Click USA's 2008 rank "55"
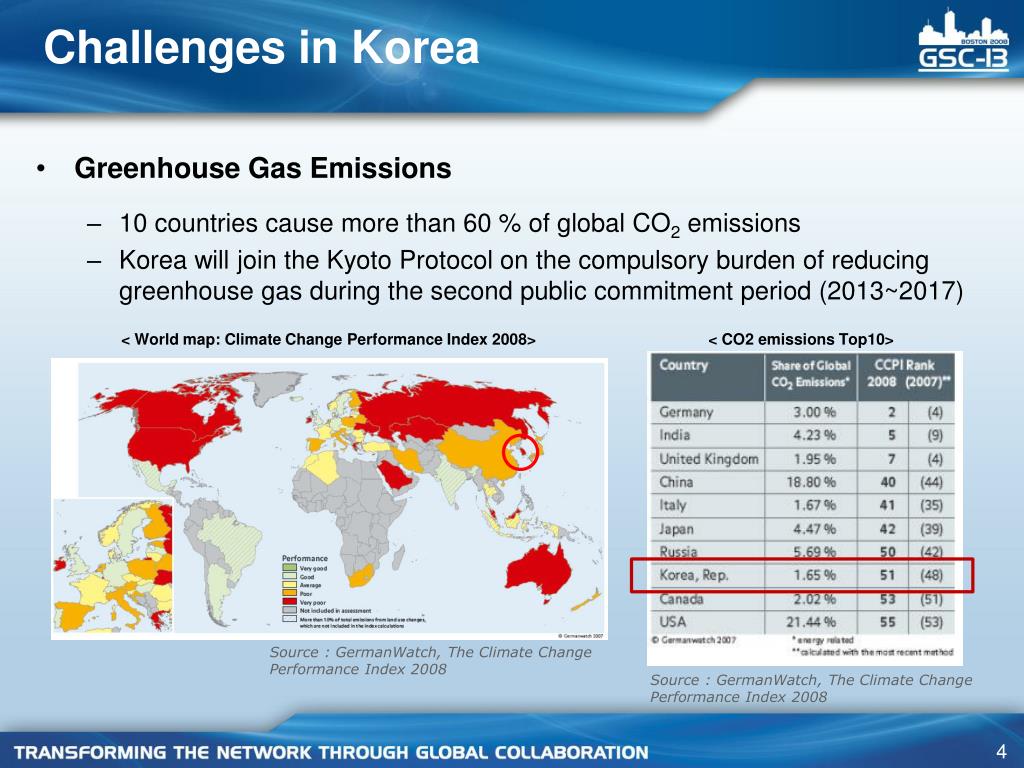1024x768 pixels. [x=888, y=622]
